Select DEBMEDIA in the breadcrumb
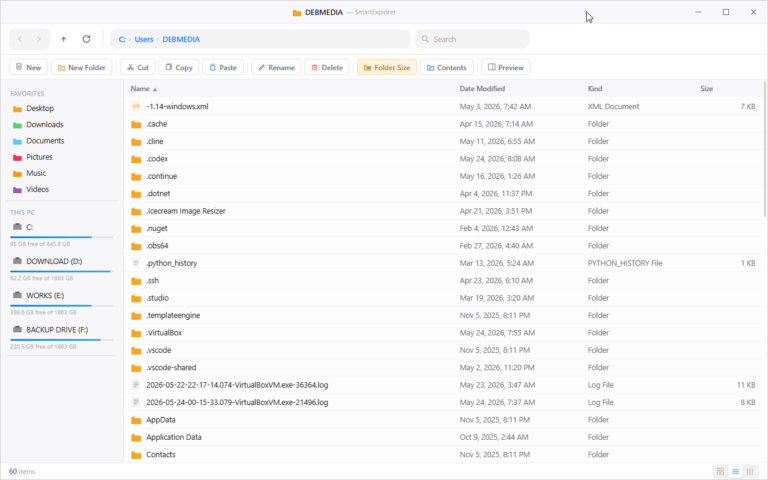This screenshot has height=480, width=768. 181,39
